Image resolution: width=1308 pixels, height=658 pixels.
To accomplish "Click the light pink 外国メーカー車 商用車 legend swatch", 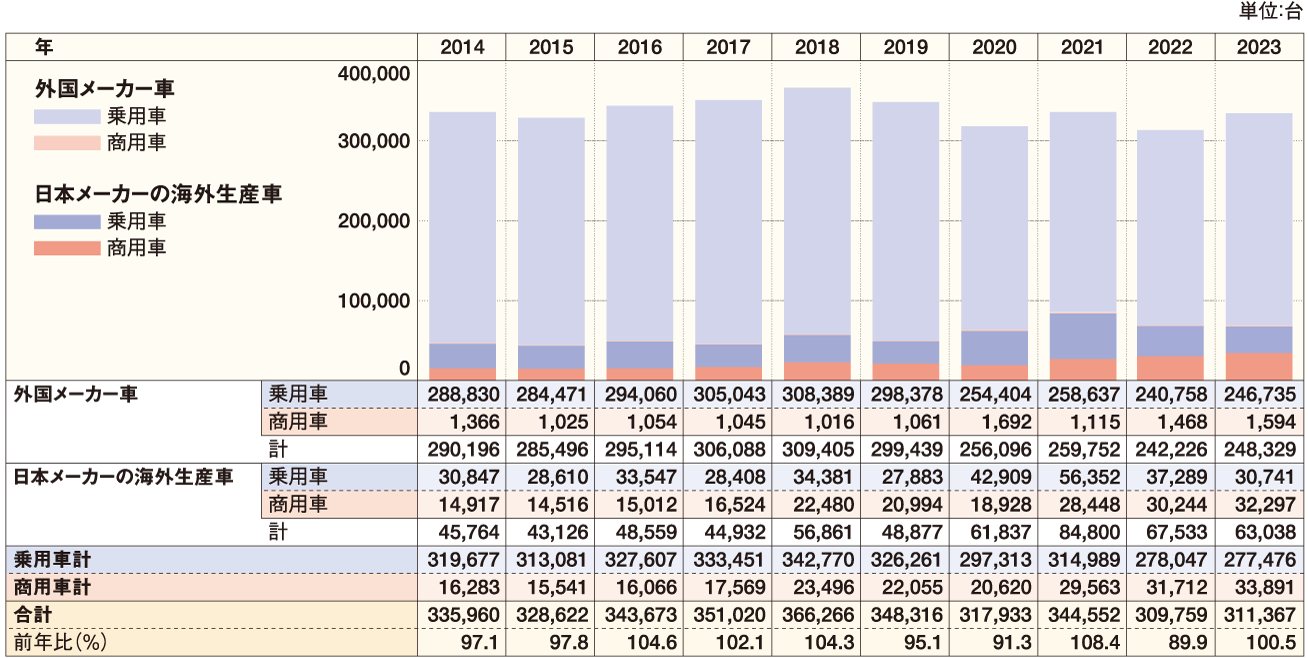I will coord(67,143).
